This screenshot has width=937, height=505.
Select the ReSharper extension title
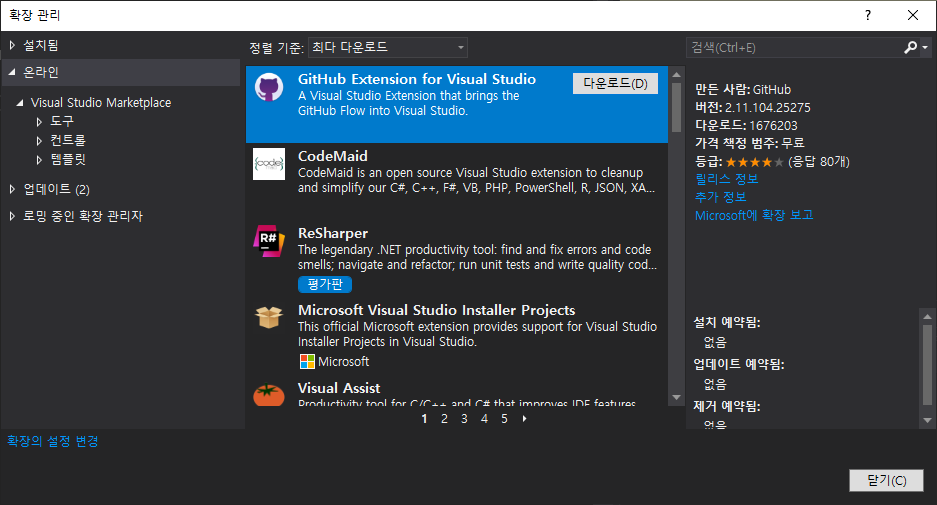(333, 233)
